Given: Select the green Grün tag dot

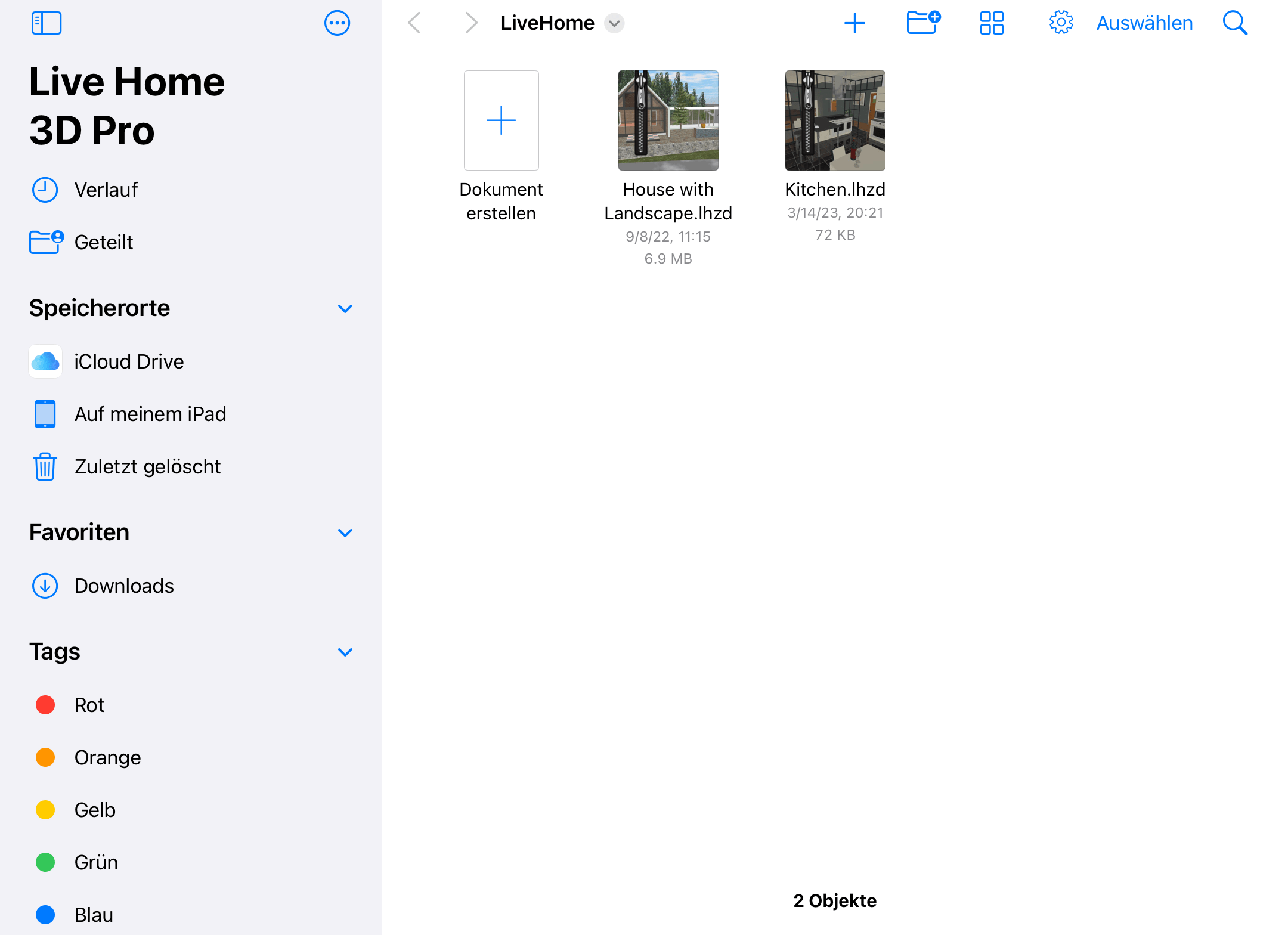Looking at the screenshot, I should (45, 862).
